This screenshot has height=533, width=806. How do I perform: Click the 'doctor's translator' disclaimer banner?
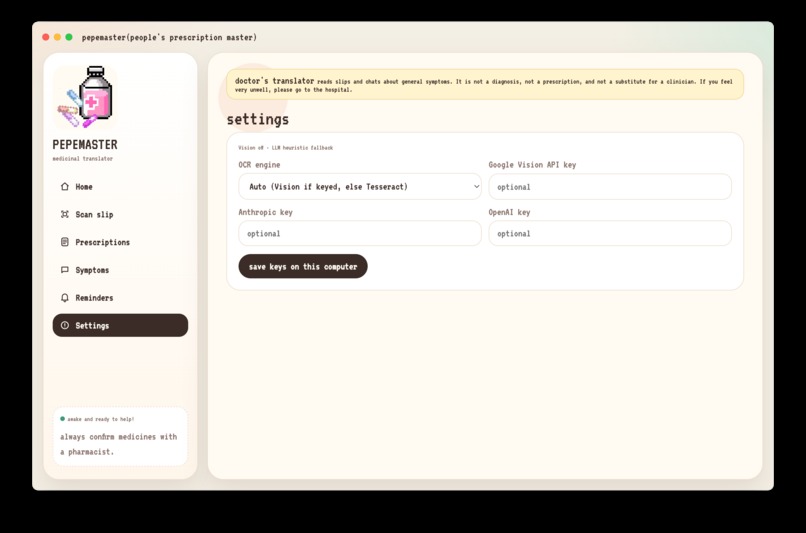pos(485,84)
